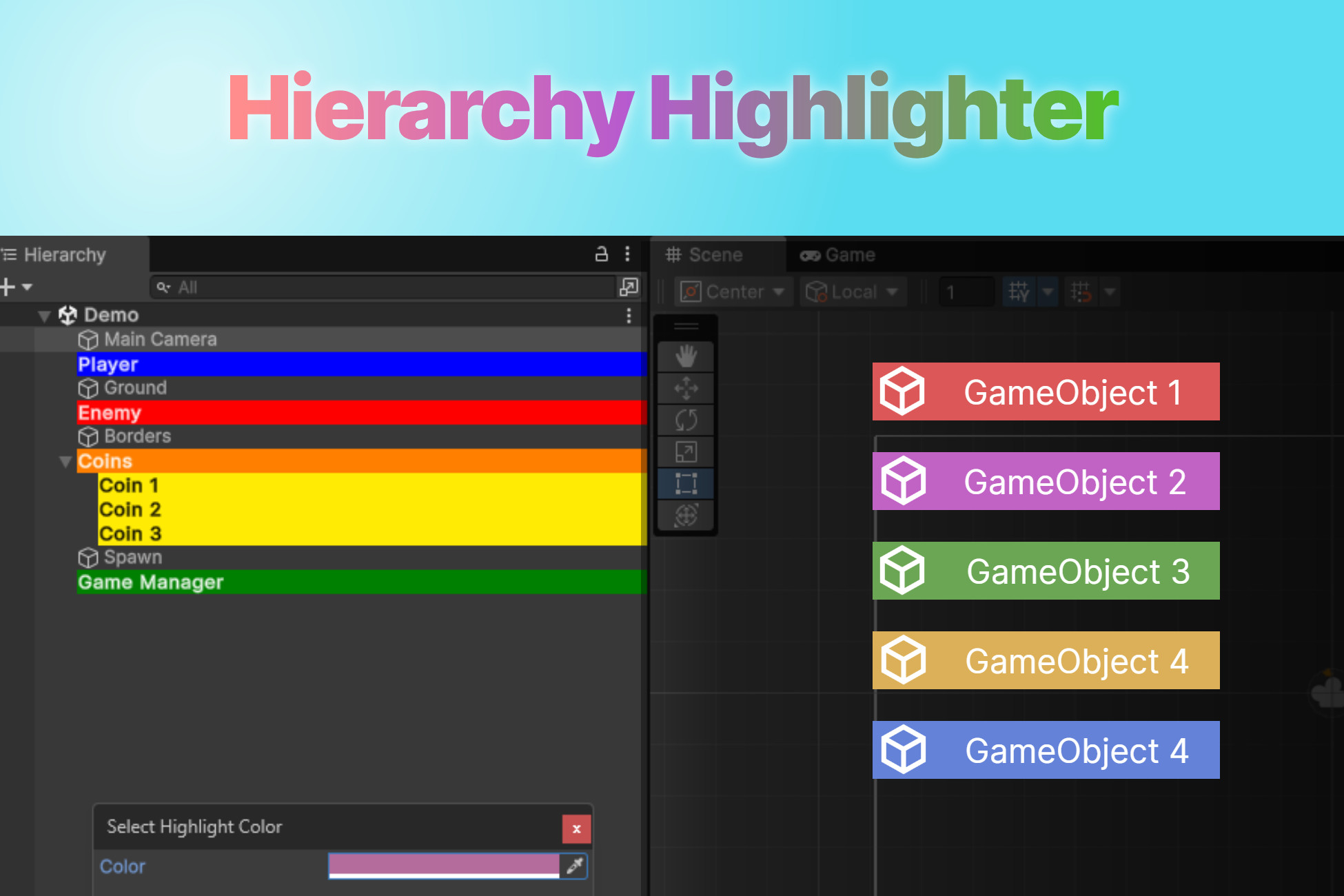Toggle the hierarchy lock padlock icon
Image resolution: width=1344 pixels, height=896 pixels.
[x=601, y=254]
